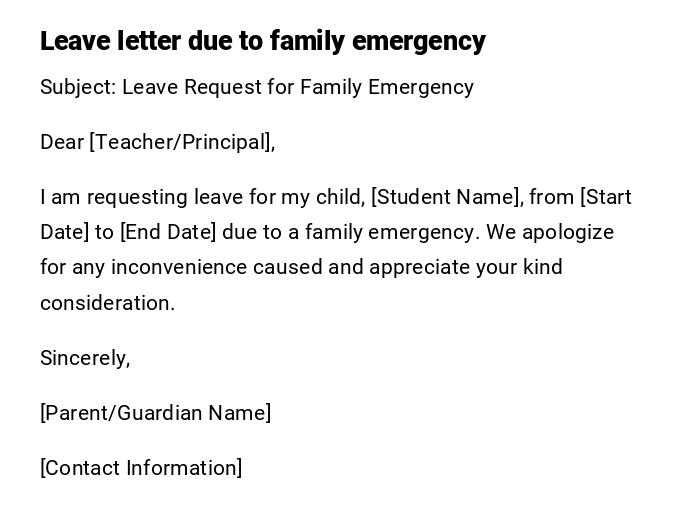
Task: Click the [End Date] placeholder
Action: 168,232
